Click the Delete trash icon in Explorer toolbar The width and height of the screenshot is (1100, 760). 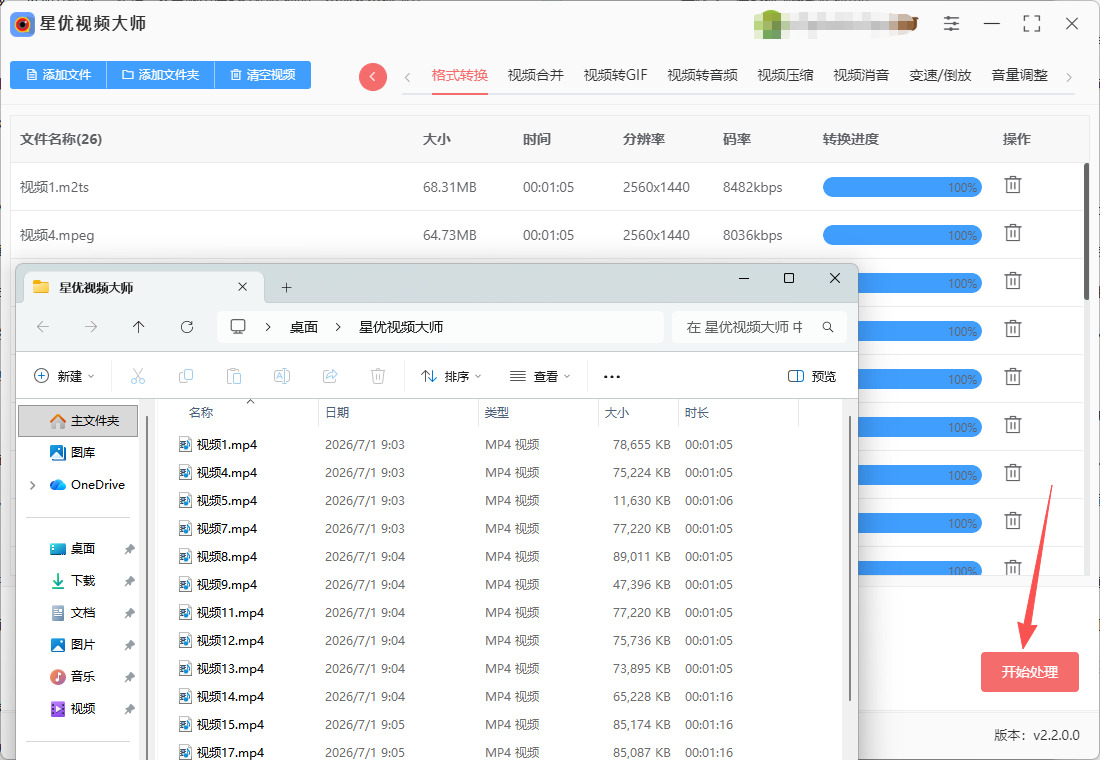377,377
